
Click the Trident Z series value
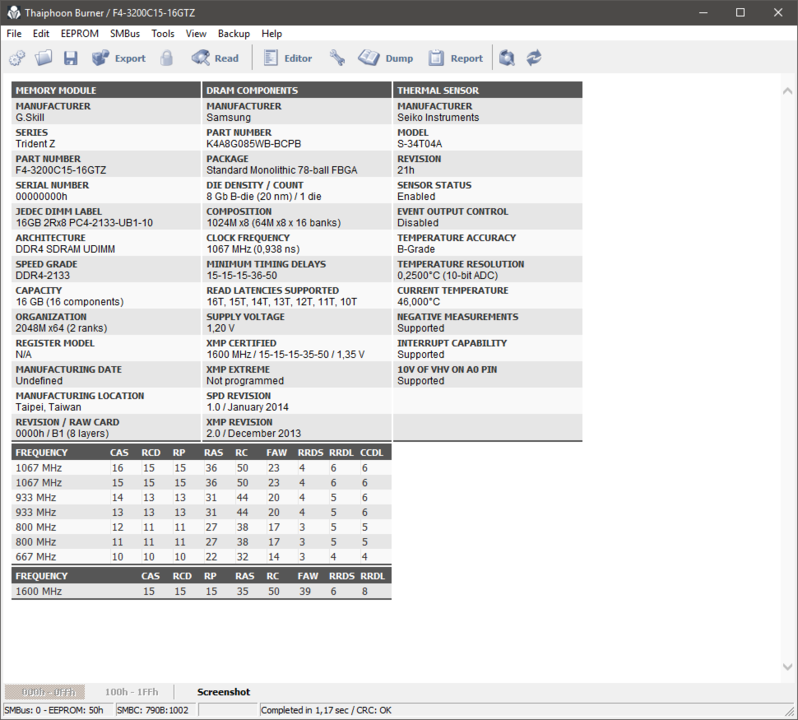(x=35, y=144)
